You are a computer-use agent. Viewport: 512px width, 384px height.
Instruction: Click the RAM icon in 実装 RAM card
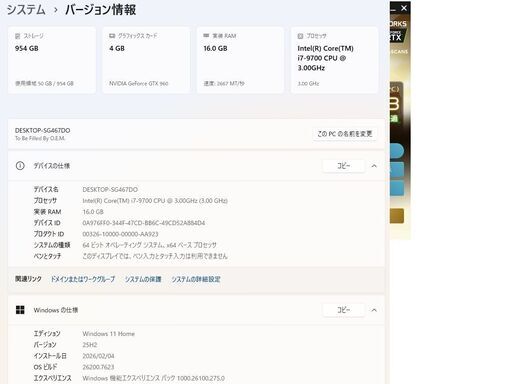tap(206, 35)
